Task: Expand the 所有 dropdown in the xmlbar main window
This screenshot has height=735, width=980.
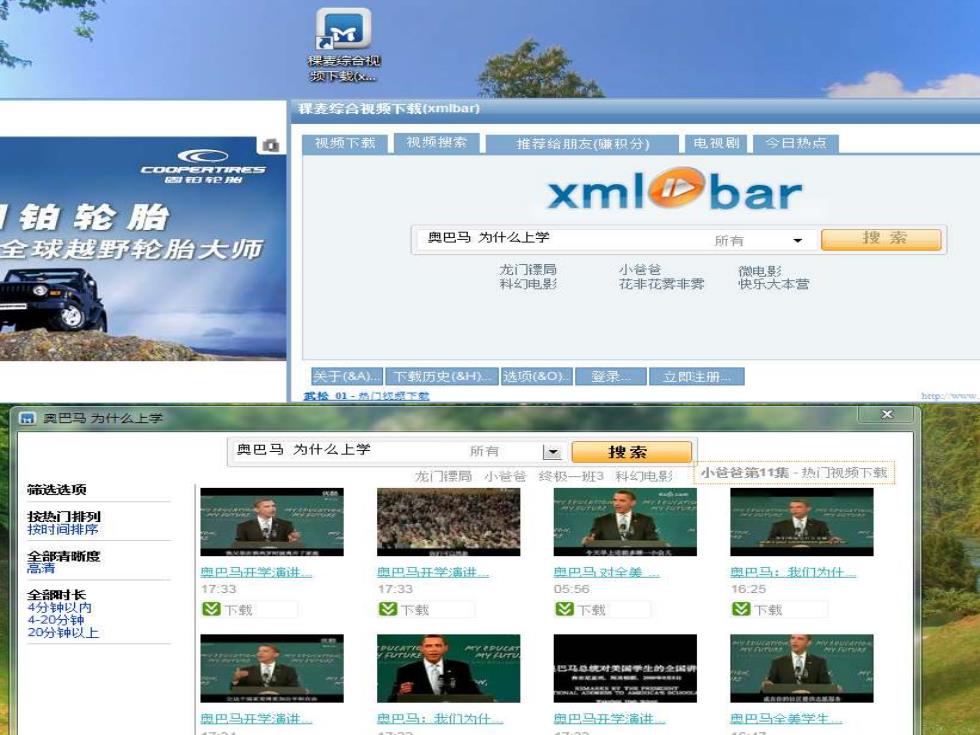Action: click(797, 240)
